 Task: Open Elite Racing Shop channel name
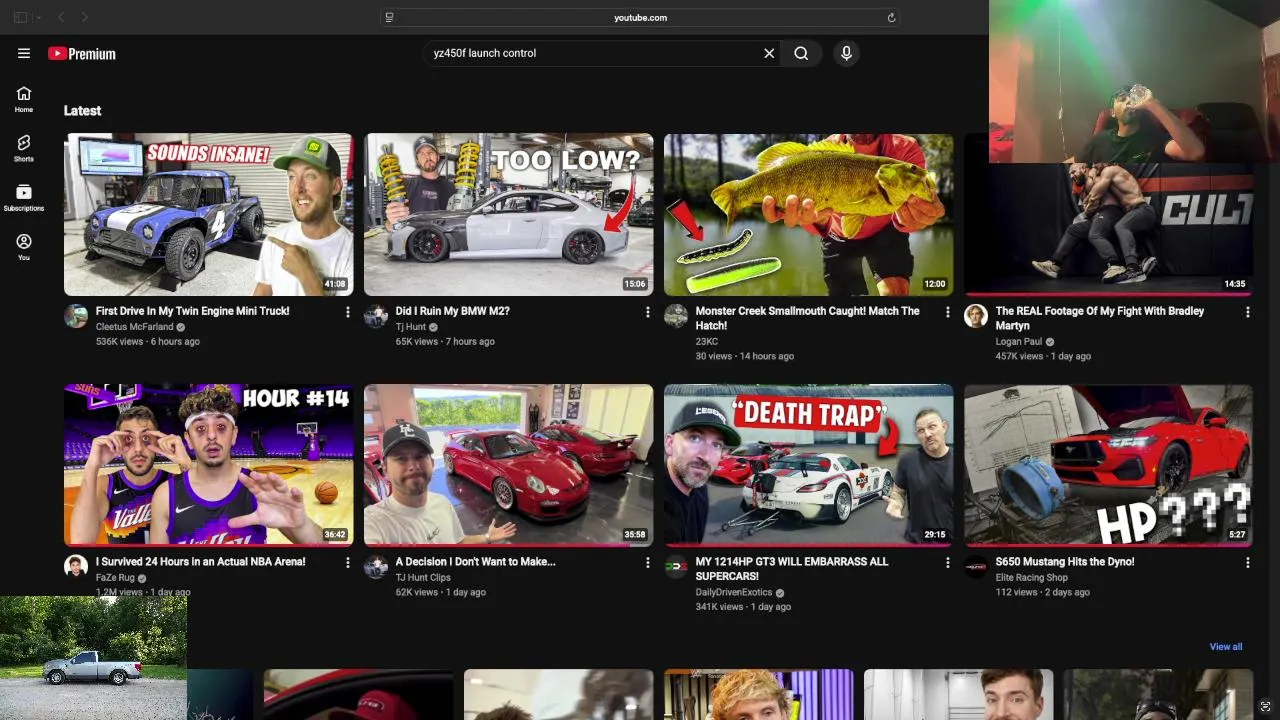pos(1031,577)
